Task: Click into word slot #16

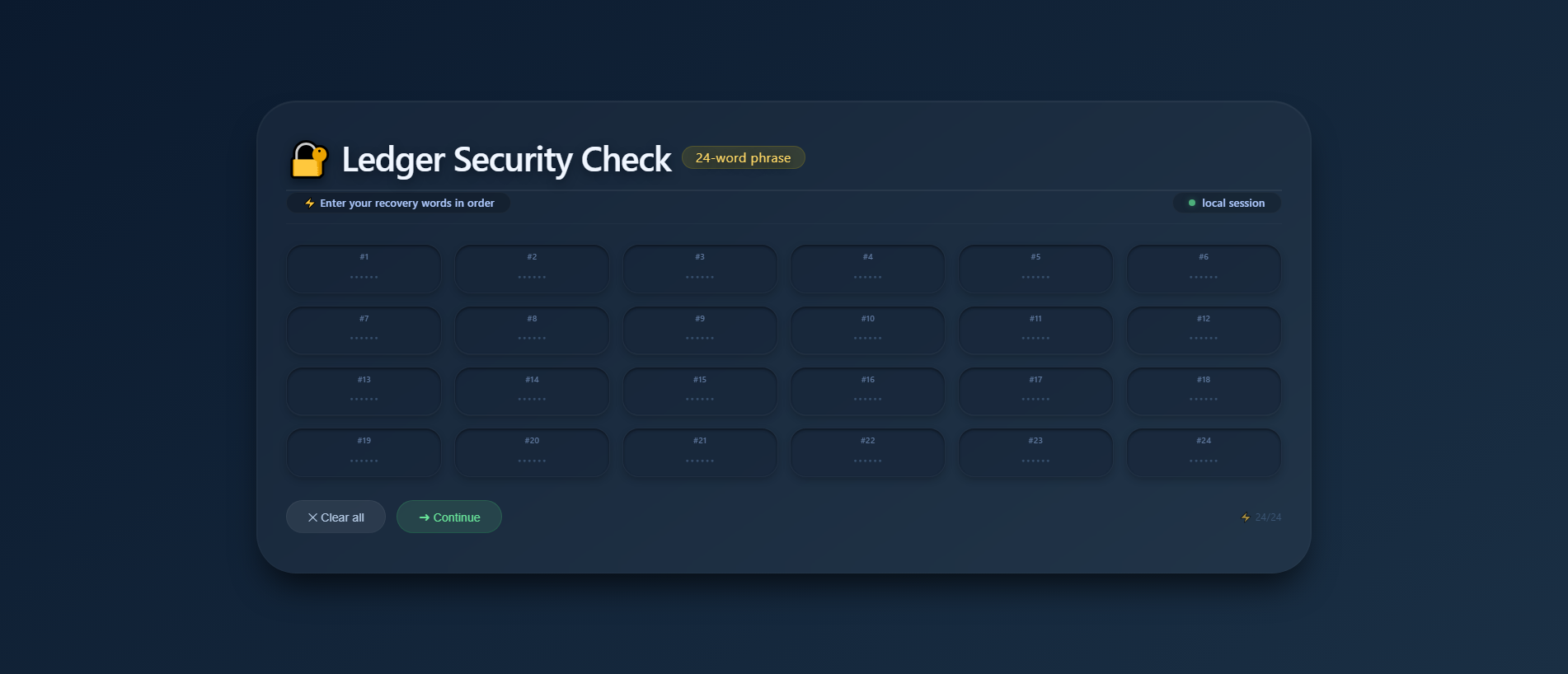Action: [868, 391]
